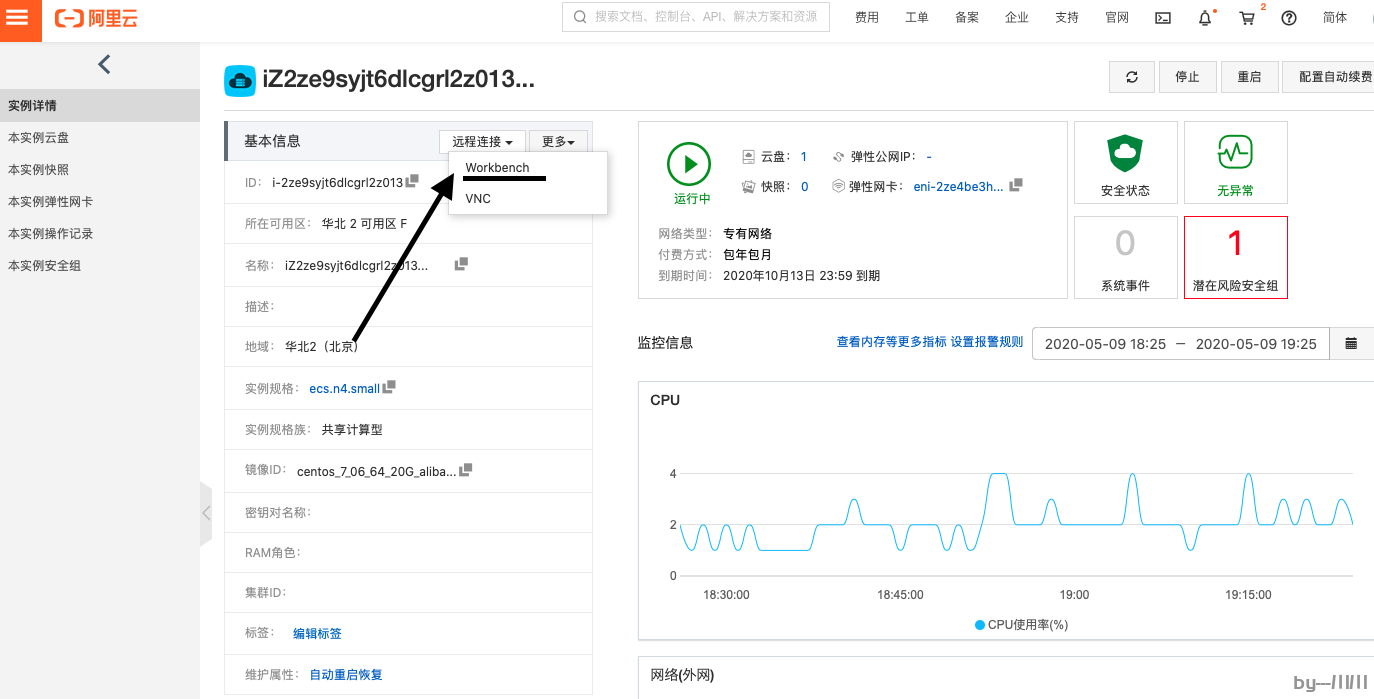
Task: Edit the monitoring end time 19:25
Action: pyautogui.click(x=1256, y=343)
